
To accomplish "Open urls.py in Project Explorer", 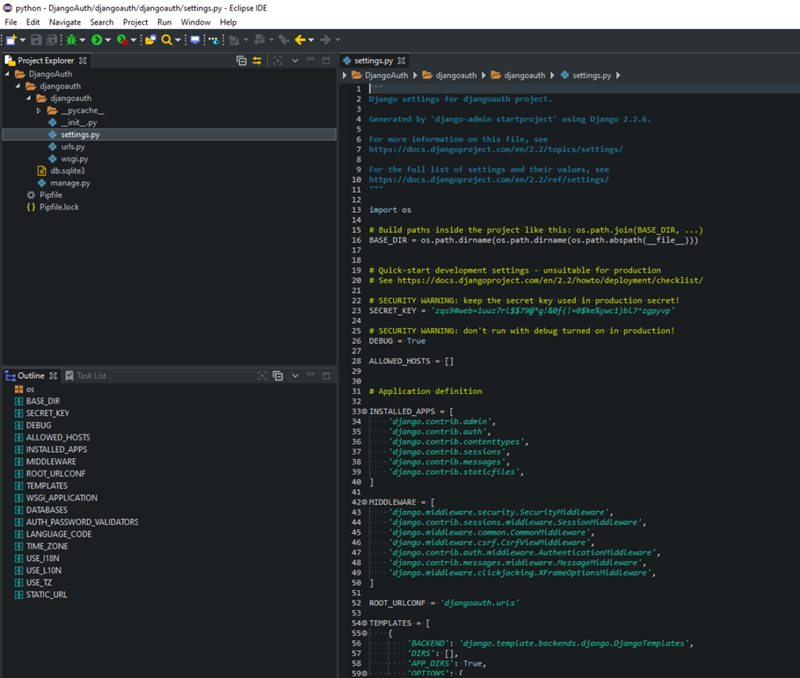I will (73, 147).
